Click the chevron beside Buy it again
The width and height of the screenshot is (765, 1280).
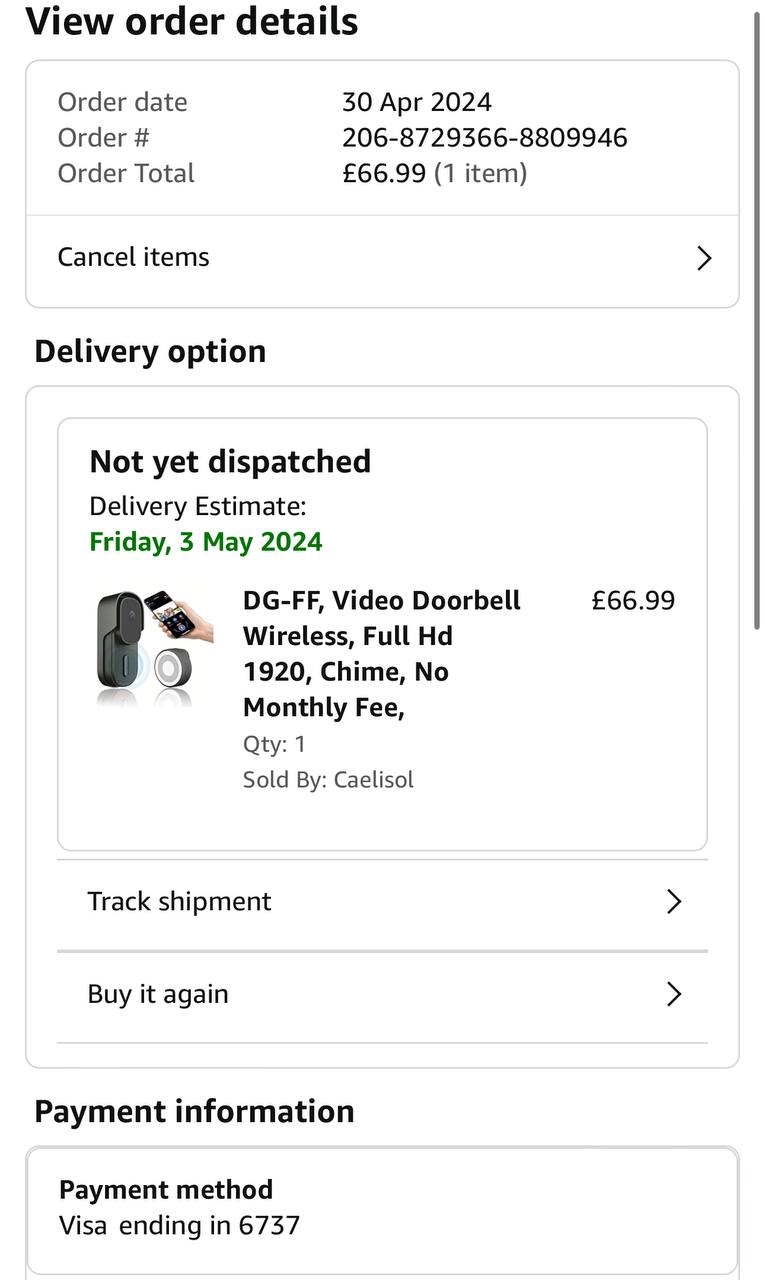click(674, 994)
